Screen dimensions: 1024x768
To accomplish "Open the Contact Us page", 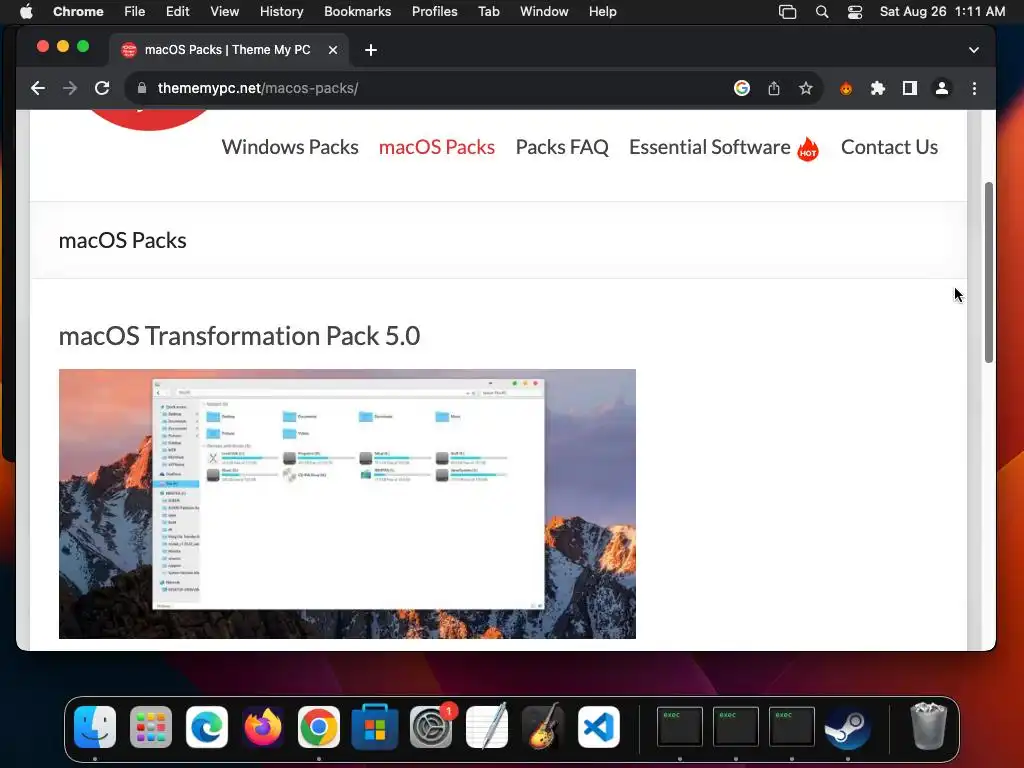I will 889,147.
